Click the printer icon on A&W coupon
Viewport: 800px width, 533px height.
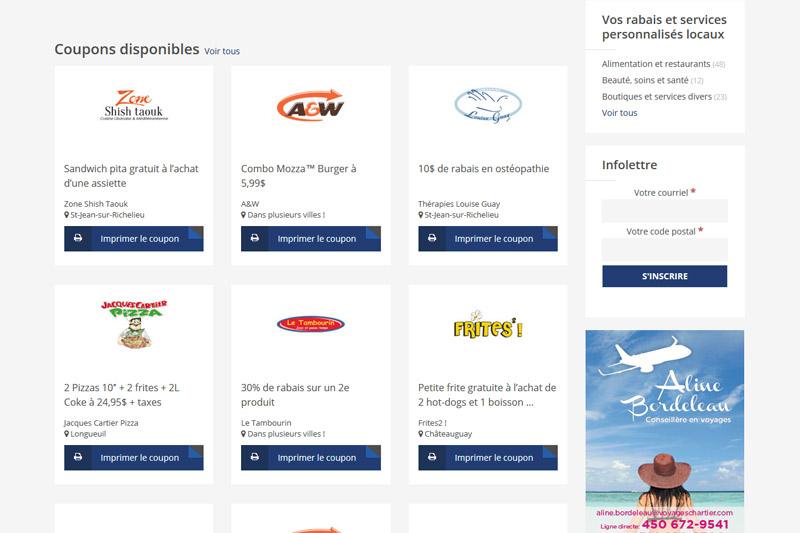[255, 238]
